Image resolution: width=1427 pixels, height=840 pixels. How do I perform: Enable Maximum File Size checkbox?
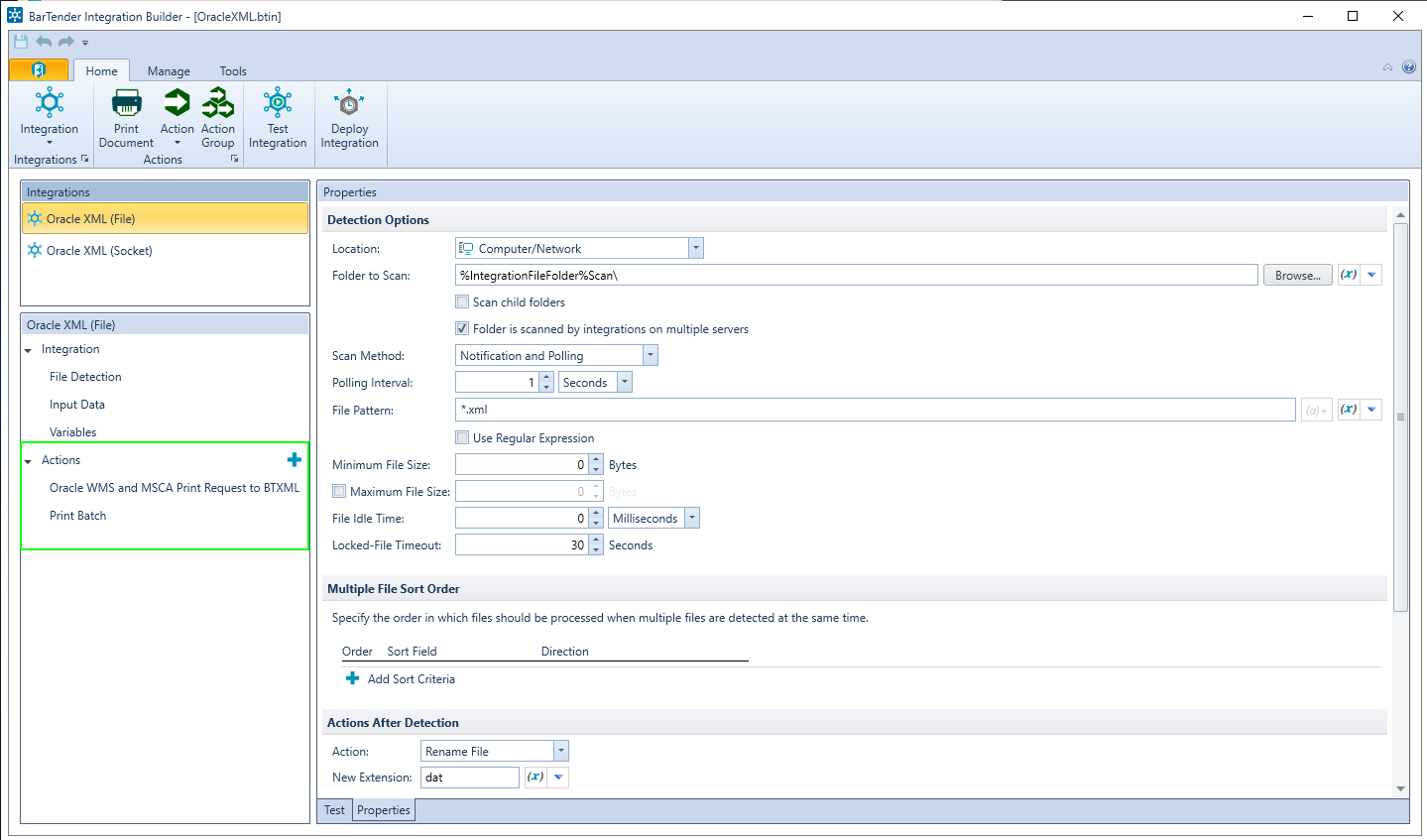pos(339,491)
